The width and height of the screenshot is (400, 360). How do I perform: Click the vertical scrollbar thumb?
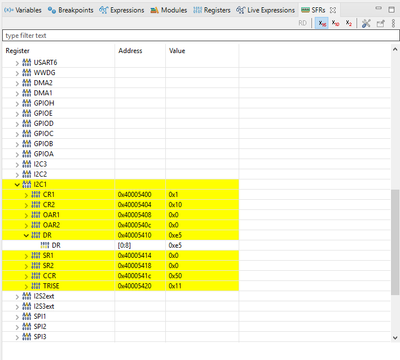click(395, 242)
